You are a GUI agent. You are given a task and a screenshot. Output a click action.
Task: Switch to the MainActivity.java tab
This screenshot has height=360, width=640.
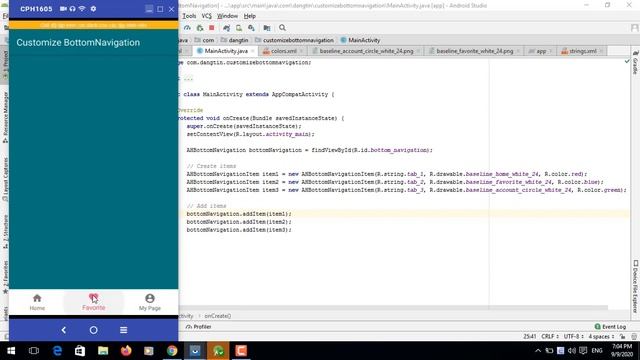[x=226, y=51]
